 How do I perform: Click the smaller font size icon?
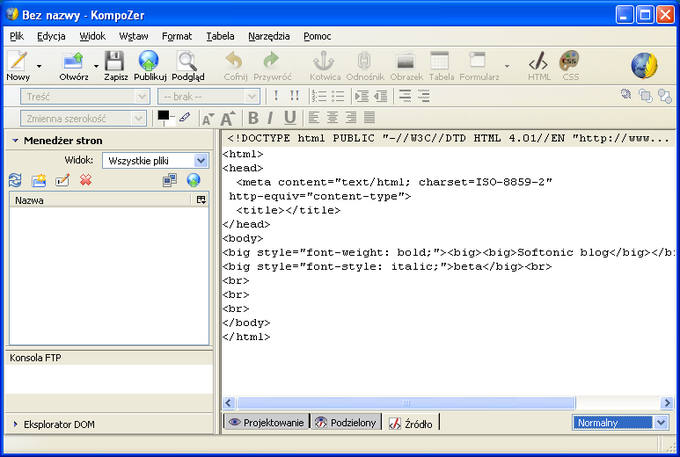[x=208, y=119]
